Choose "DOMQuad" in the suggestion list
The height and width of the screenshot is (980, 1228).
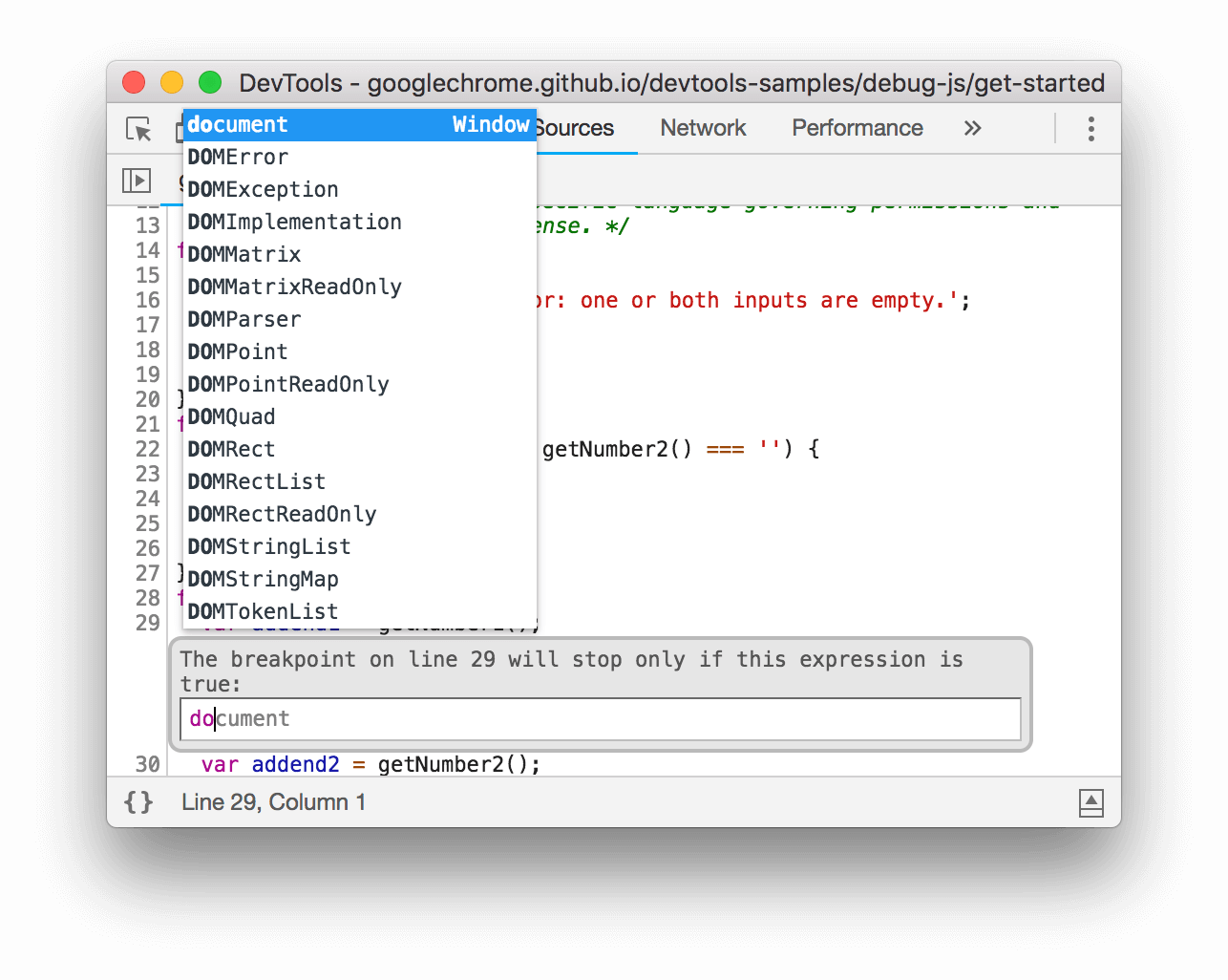(231, 416)
